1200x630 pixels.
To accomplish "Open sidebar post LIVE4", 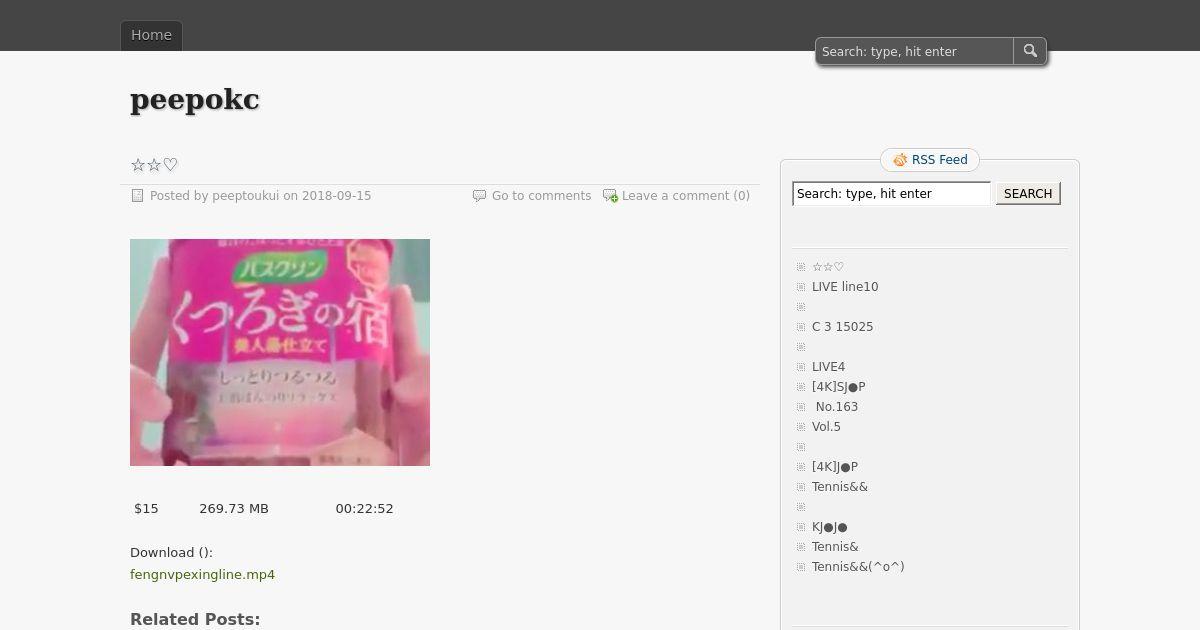I will coord(828,367).
